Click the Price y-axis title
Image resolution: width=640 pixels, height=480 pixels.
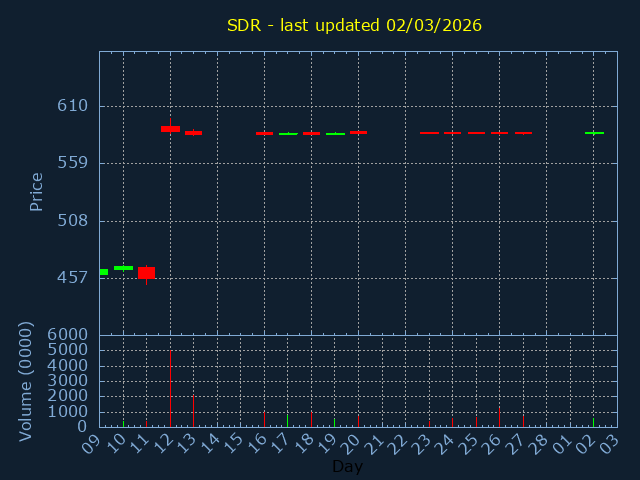coord(37,191)
